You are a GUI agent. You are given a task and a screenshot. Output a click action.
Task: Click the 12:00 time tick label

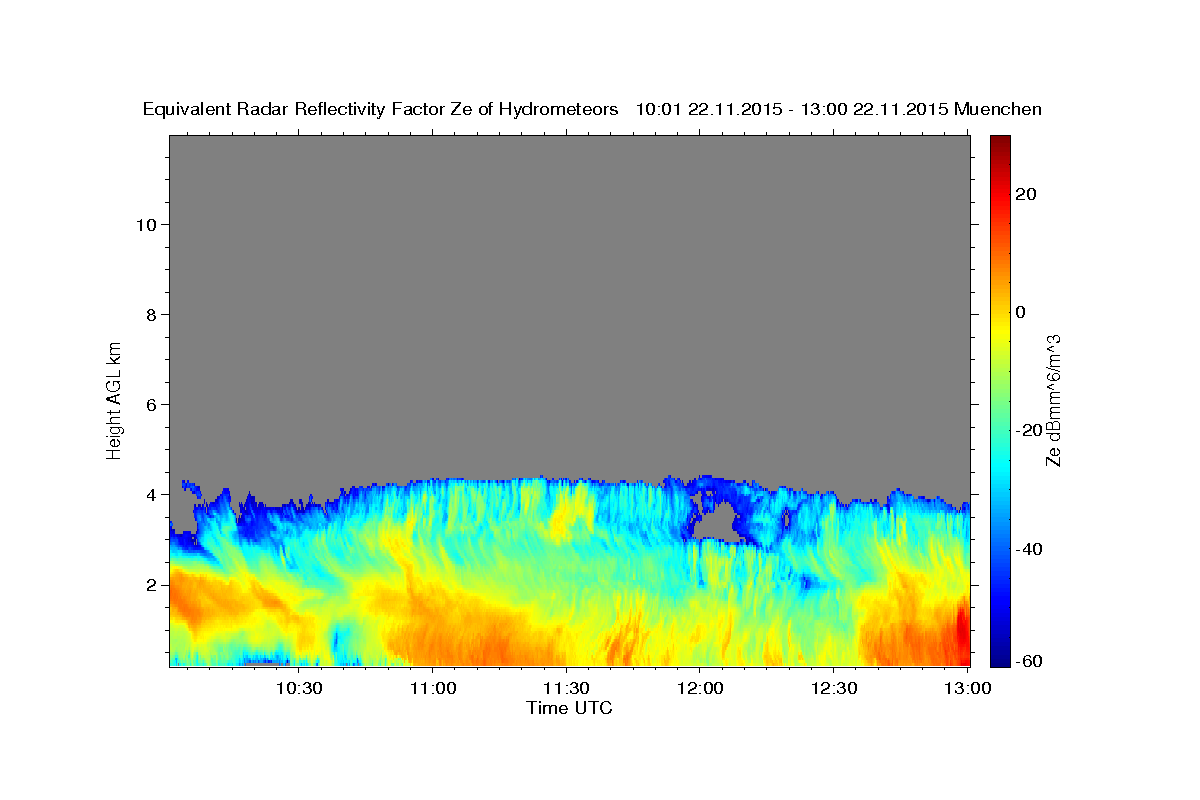[x=699, y=688]
